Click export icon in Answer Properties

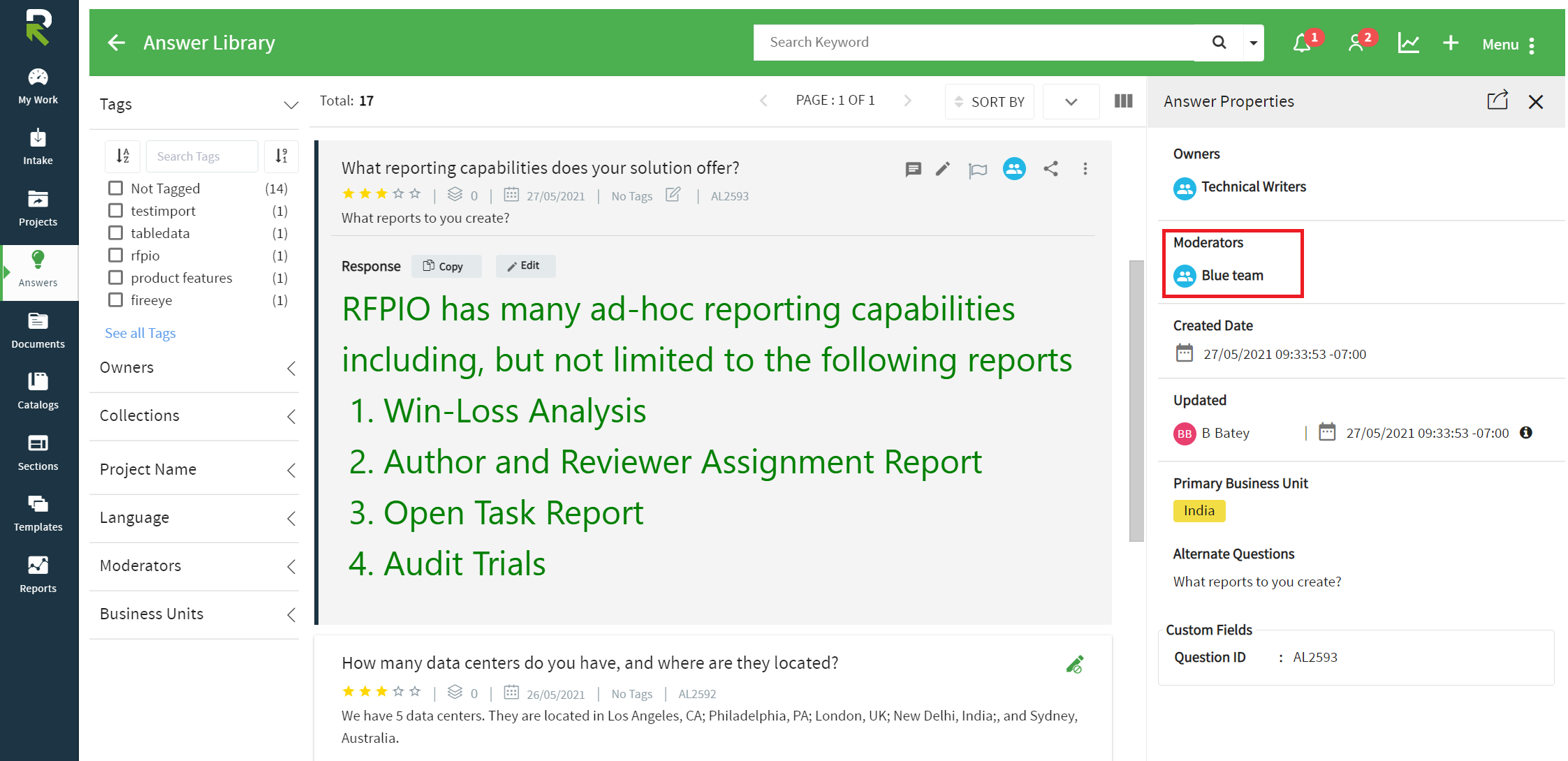tap(1497, 101)
